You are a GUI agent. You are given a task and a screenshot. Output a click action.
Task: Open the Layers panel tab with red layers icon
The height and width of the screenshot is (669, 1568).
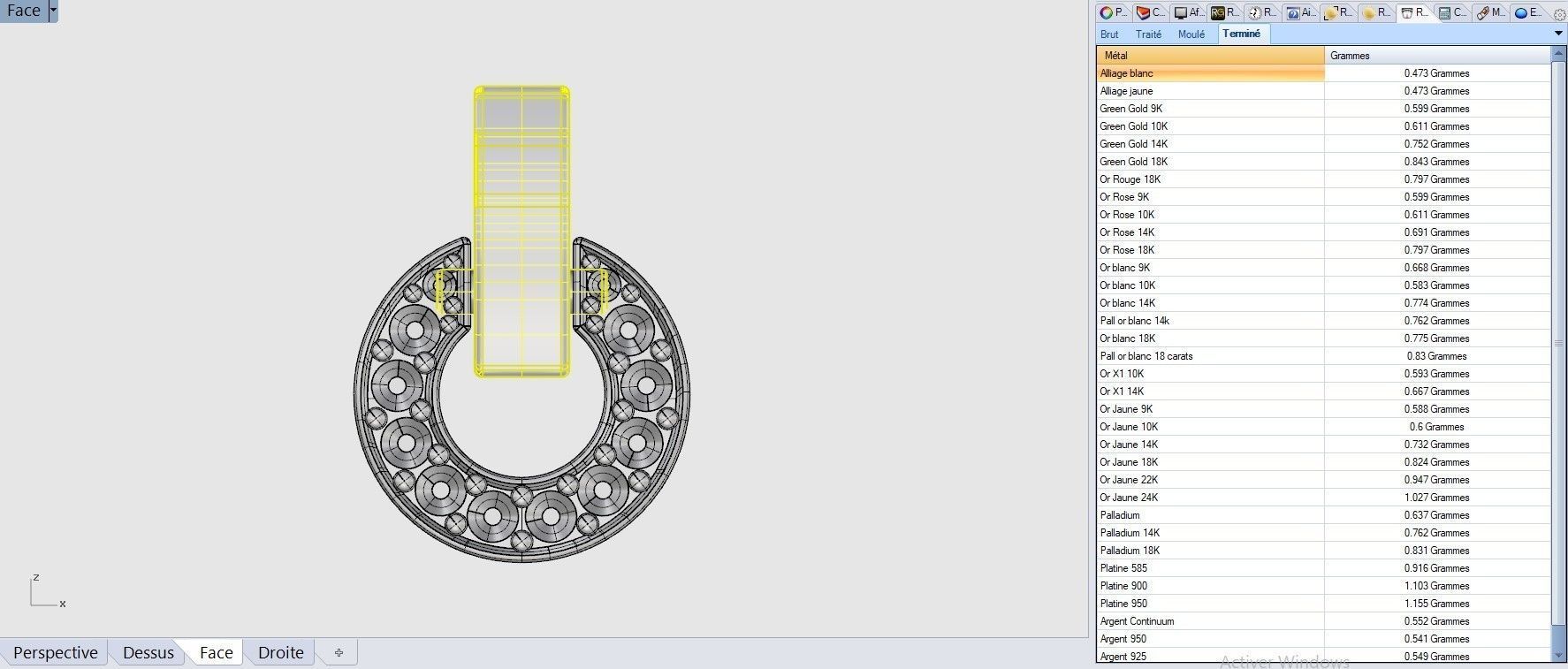(1151, 12)
